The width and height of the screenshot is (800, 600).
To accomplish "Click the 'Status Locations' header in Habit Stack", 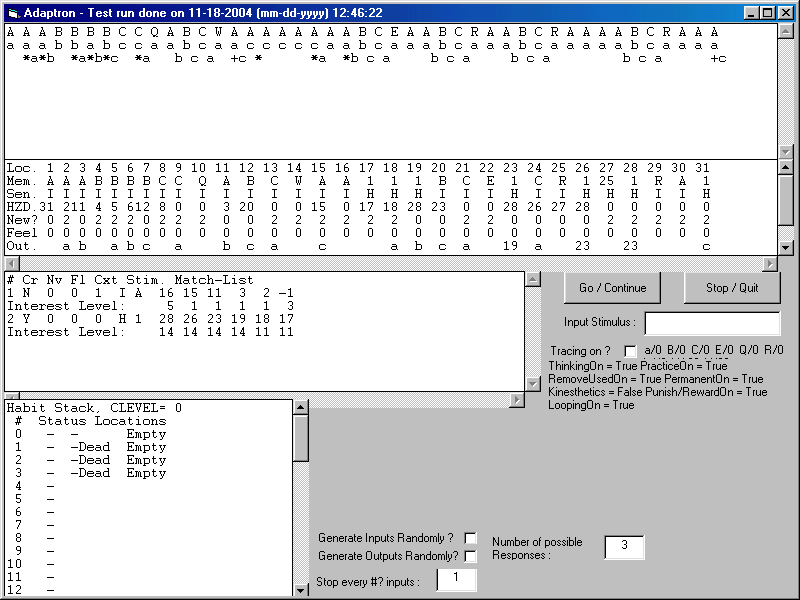I will [102, 421].
